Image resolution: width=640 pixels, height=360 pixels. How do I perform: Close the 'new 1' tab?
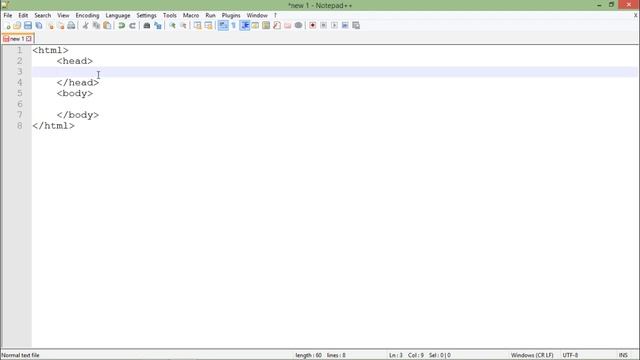click(x=29, y=39)
